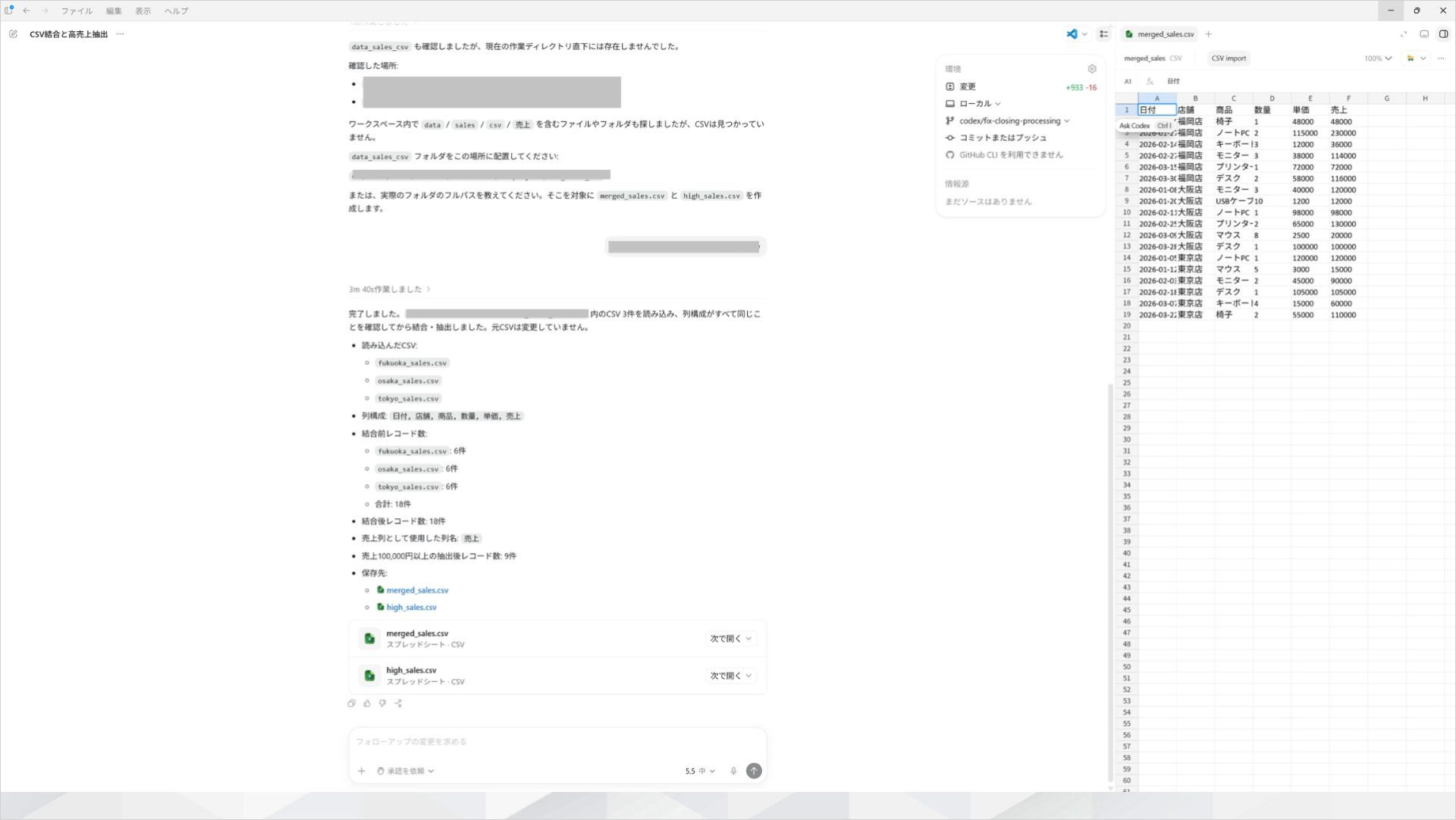Screen dimensions: 1456x820
Task: Give thumbs down to the response
Action: (x=382, y=703)
